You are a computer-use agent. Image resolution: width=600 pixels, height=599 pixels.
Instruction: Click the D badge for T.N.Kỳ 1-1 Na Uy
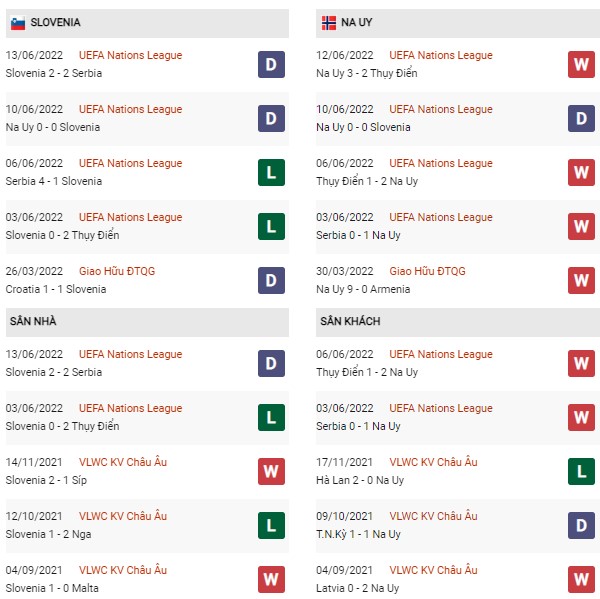point(581,525)
